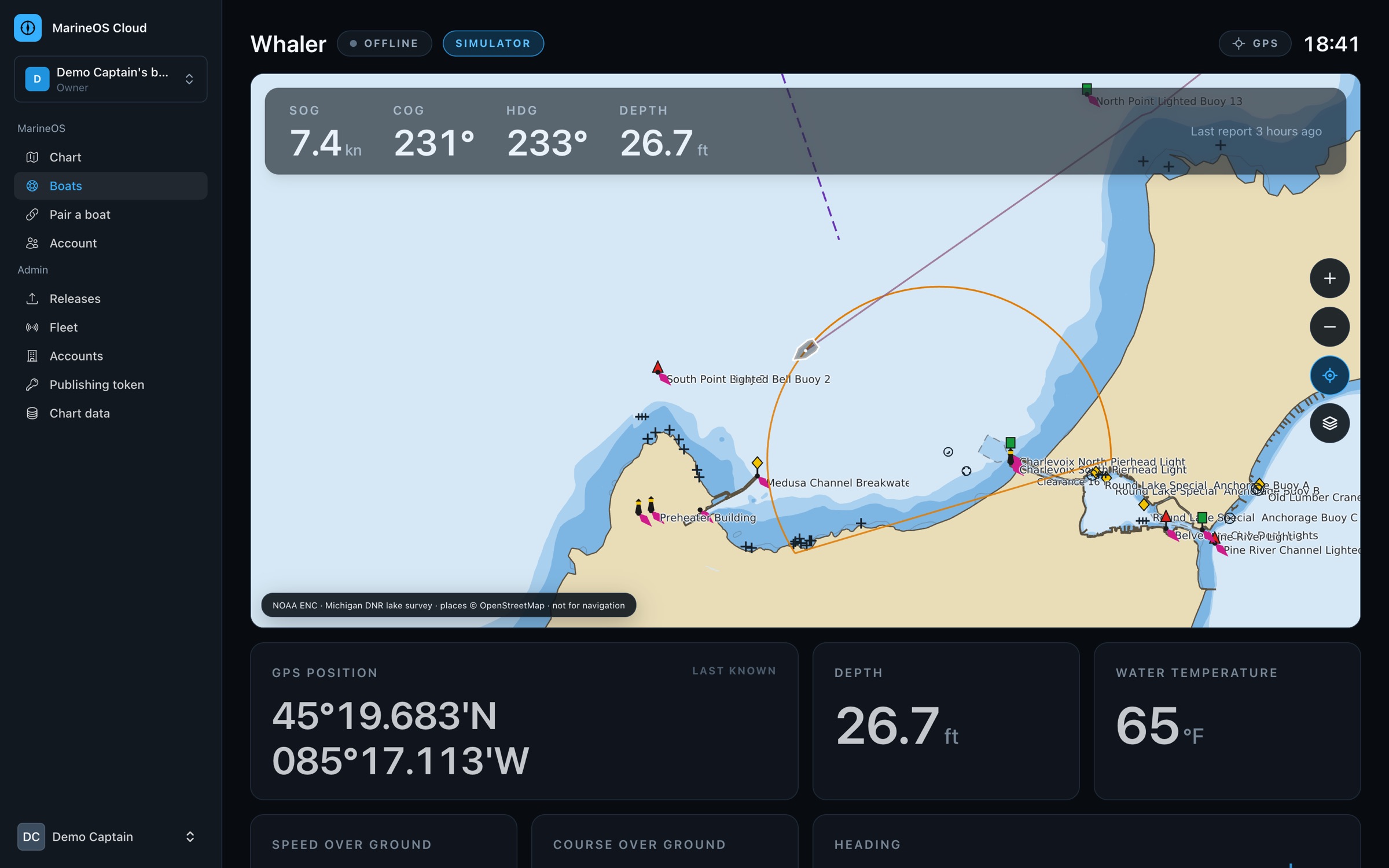This screenshot has width=1389, height=868.
Task: Click the Releases upload icon
Action: [x=32, y=299]
